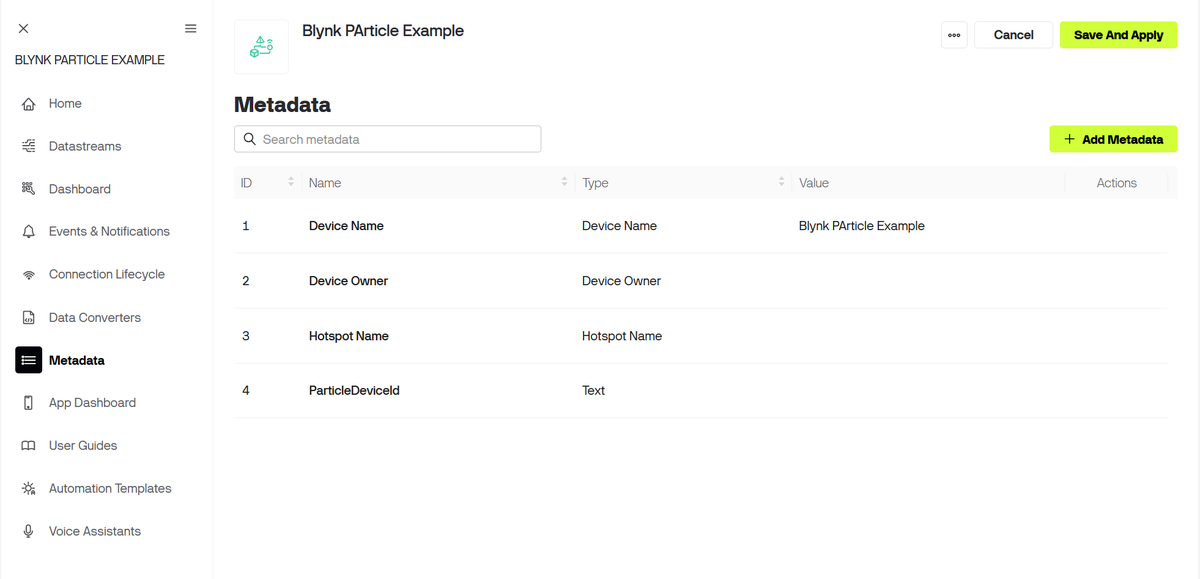Click ID cell of Device Name row
This screenshot has height=579, width=1200.
(245, 226)
